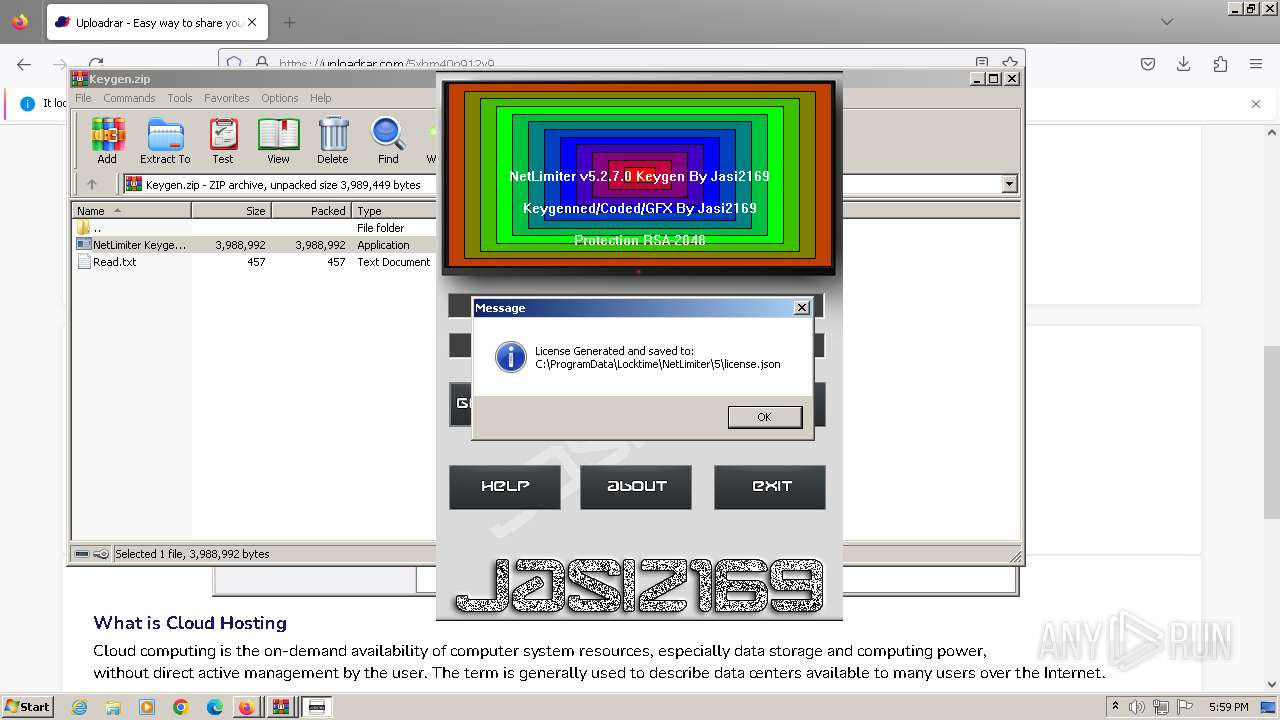1280x720 pixels.
Task: Sort WinRAR list by Type column
Action: click(x=394, y=211)
